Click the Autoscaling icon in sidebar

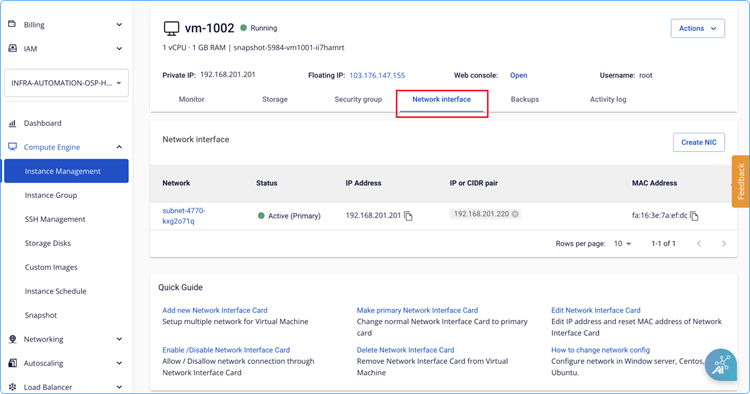pyautogui.click(x=12, y=363)
